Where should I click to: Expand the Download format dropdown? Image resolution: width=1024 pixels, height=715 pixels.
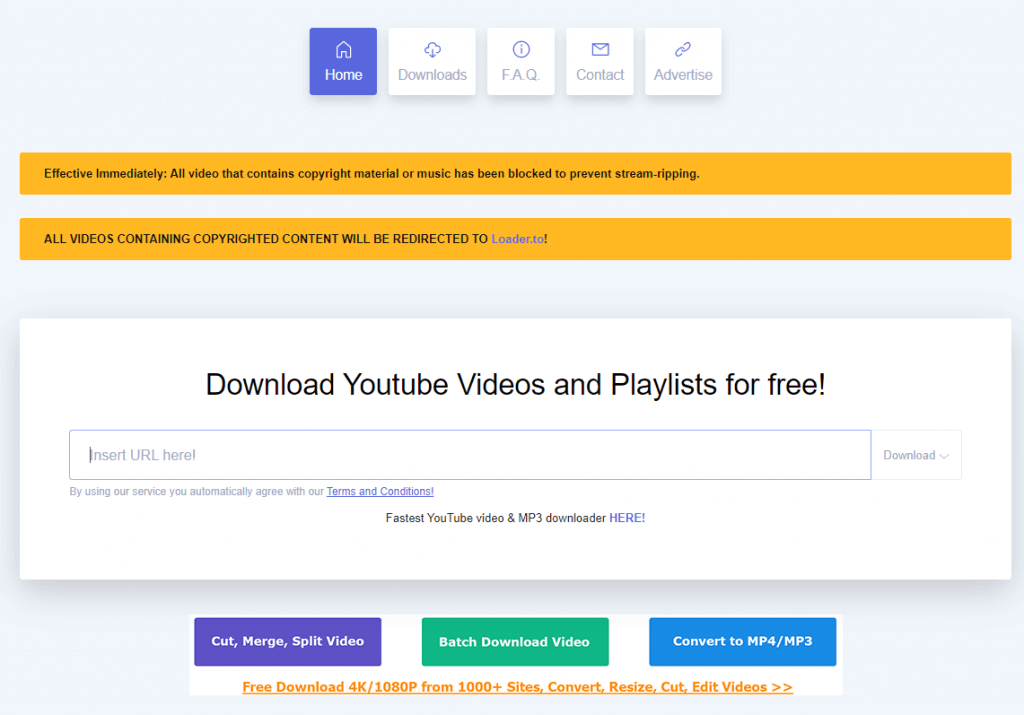[x=915, y=454]
